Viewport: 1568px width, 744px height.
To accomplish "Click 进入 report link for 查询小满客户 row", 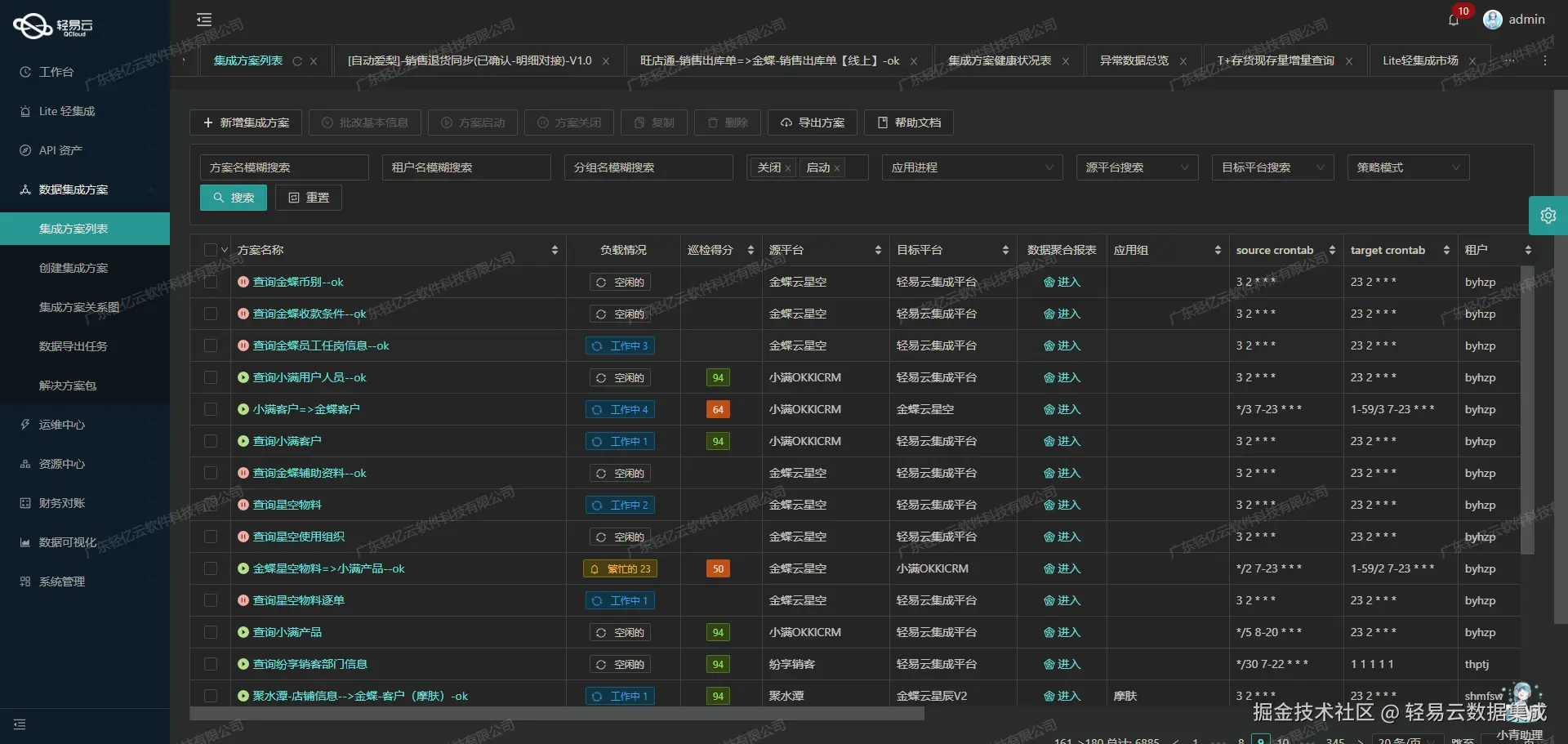I will [x=1062, y=441].
